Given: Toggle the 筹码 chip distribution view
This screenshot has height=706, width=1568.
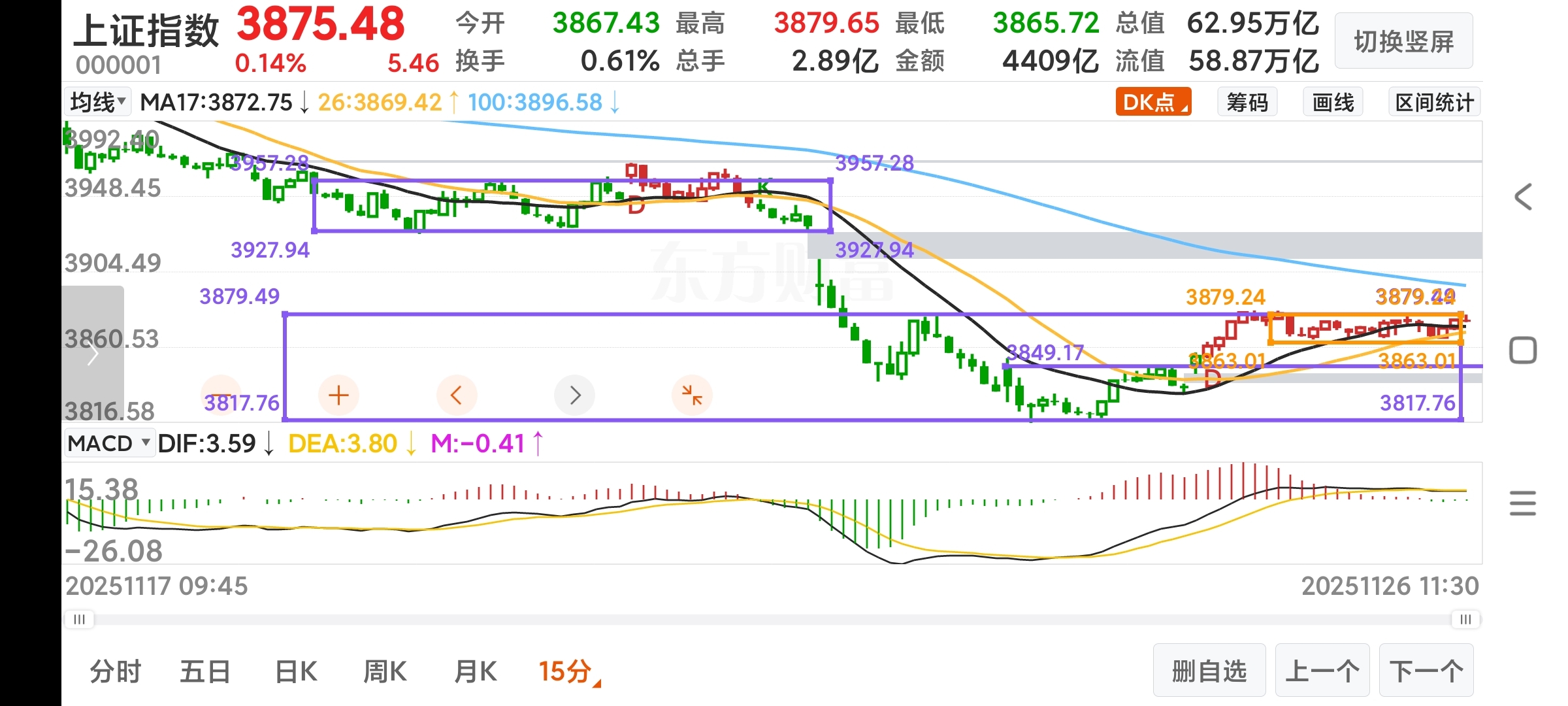Looking at the screenshot, I should 1247,103.
